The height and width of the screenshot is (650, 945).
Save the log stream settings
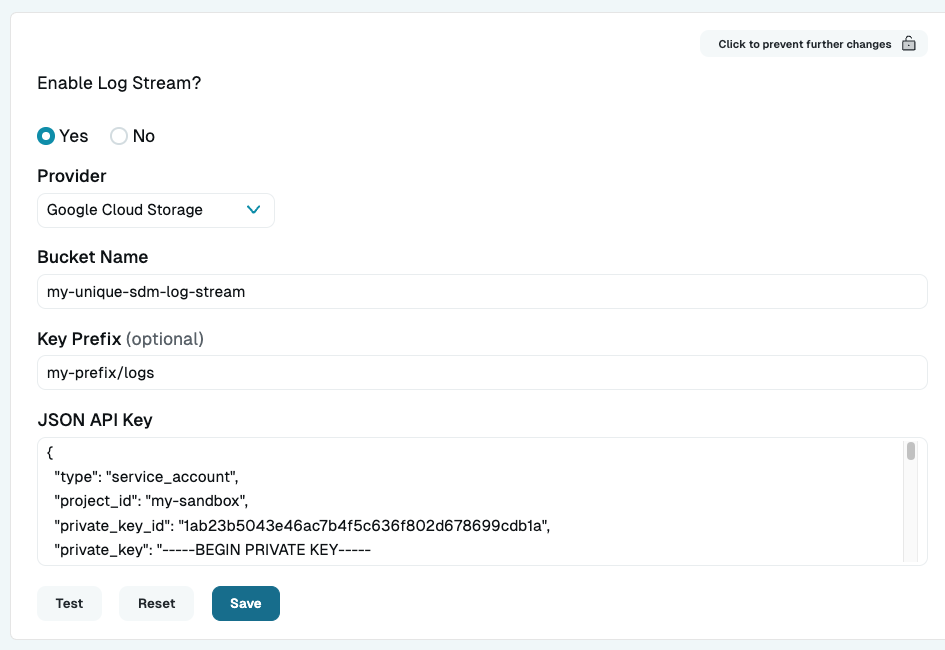pyautogui.click(x=245, y=603)
